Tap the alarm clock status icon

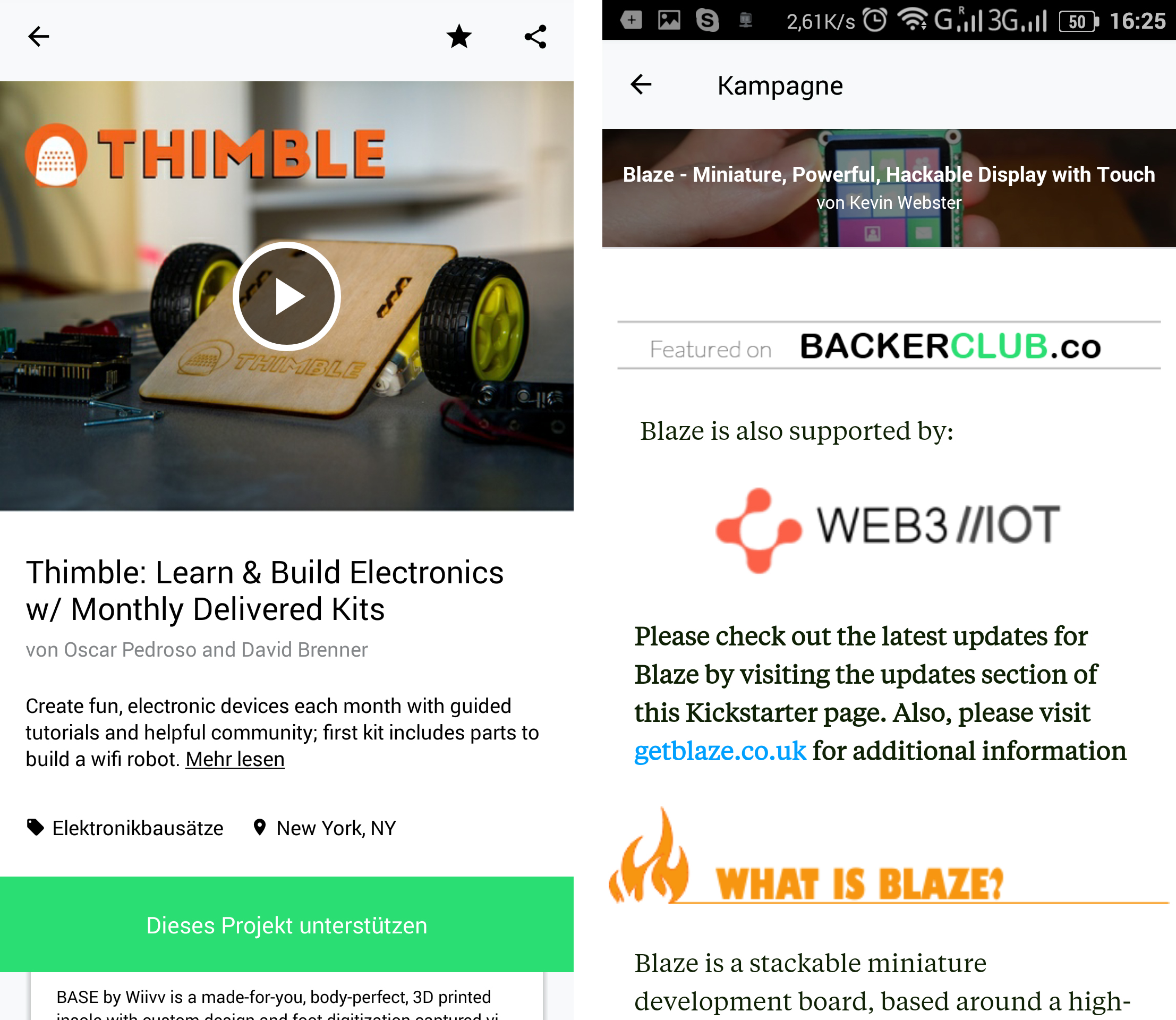(x=875, y=21)
